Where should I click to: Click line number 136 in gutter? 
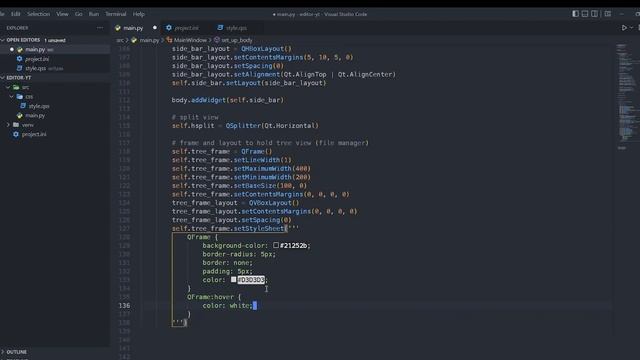pyautogui.click(x=124, y=305)
